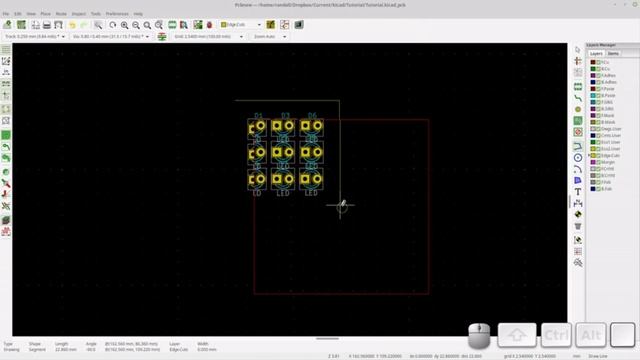Toggle B.Cu layer visibility checkbox
The image size is (640, 360).
pyautogui.click(x=599, y=69)
